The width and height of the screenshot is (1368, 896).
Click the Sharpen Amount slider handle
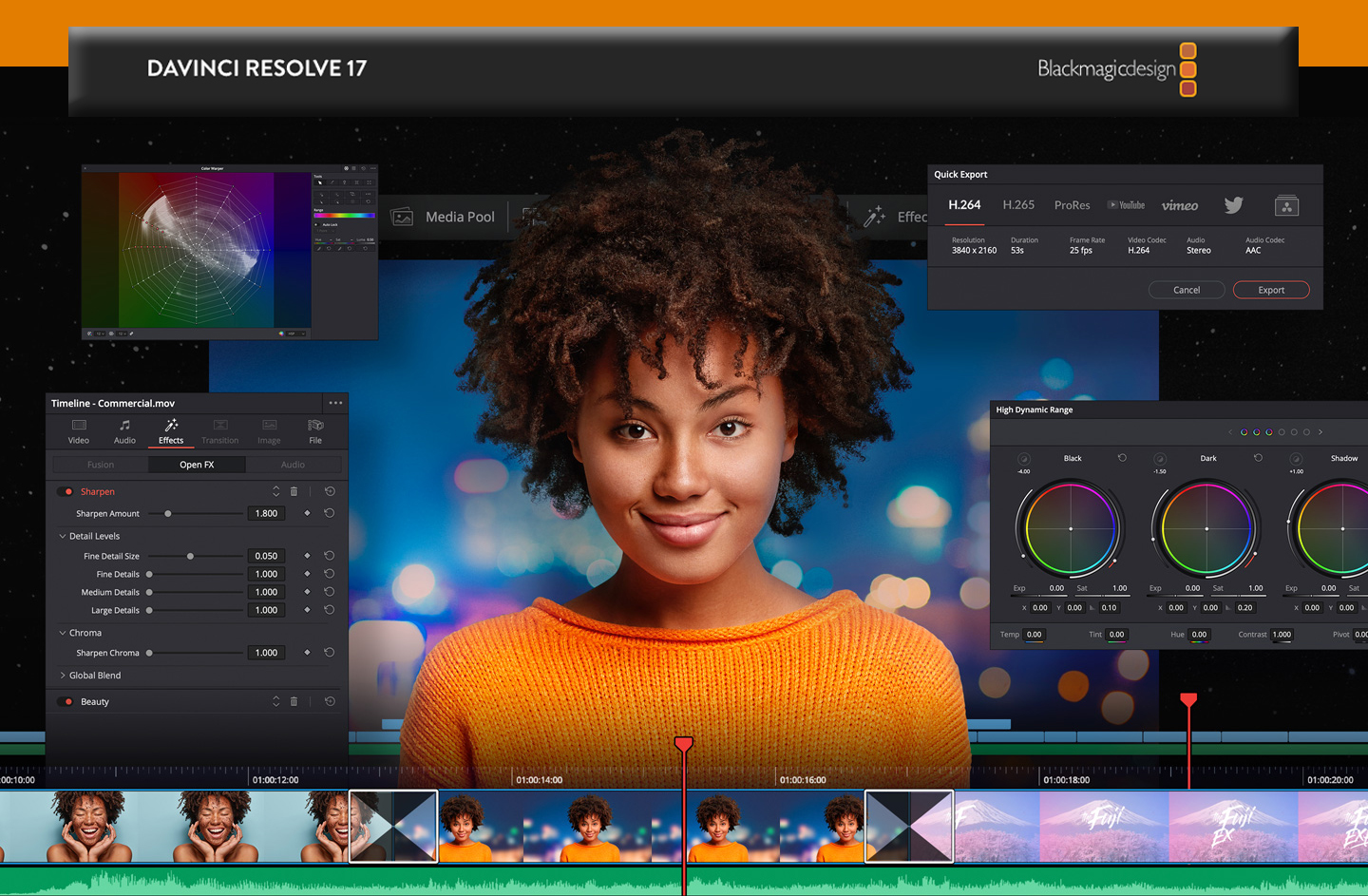tap(168, 513)
